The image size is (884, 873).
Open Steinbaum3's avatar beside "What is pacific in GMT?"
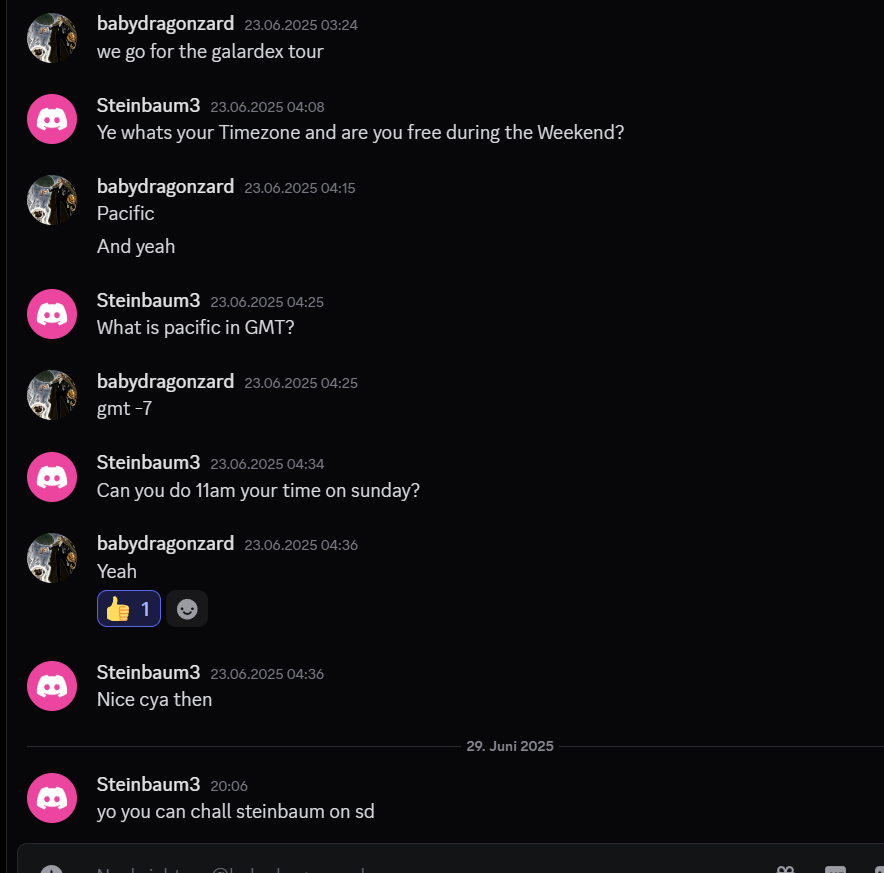52,314
